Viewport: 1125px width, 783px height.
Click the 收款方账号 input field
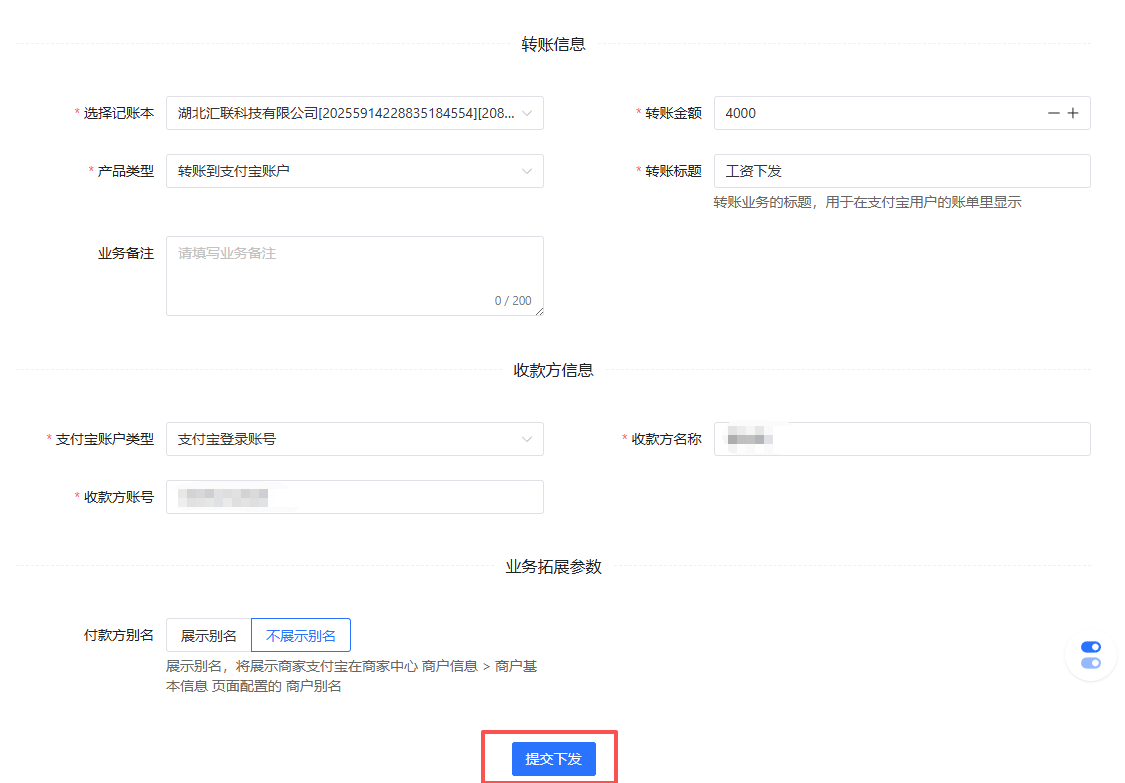point(354,497)
